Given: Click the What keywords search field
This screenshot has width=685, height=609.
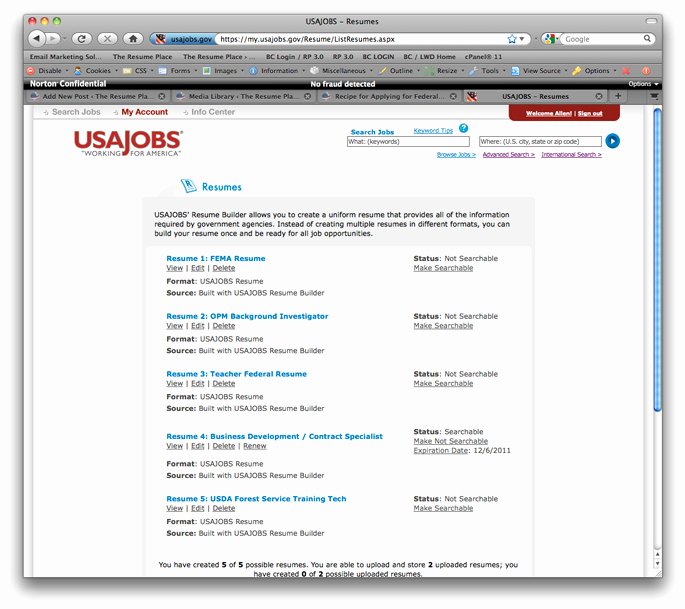Looking at the screenshot, I should [408, 141].
